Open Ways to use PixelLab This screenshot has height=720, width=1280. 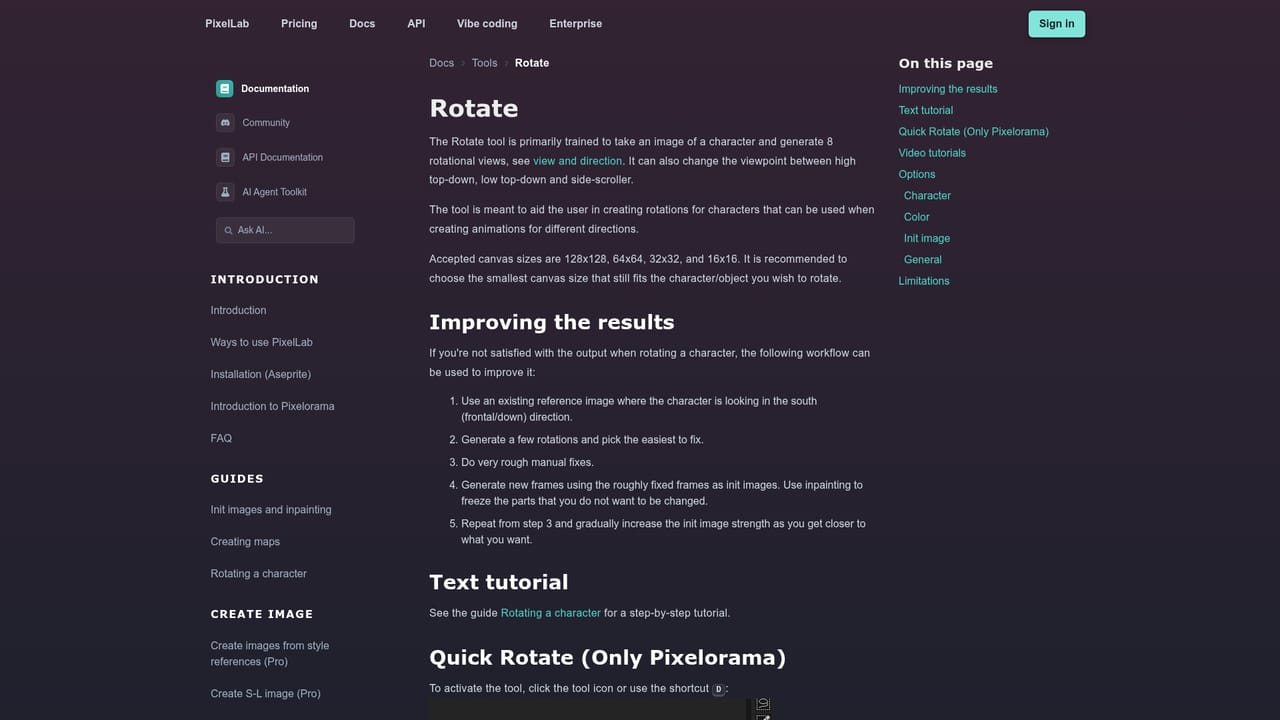tap(261, 342)
